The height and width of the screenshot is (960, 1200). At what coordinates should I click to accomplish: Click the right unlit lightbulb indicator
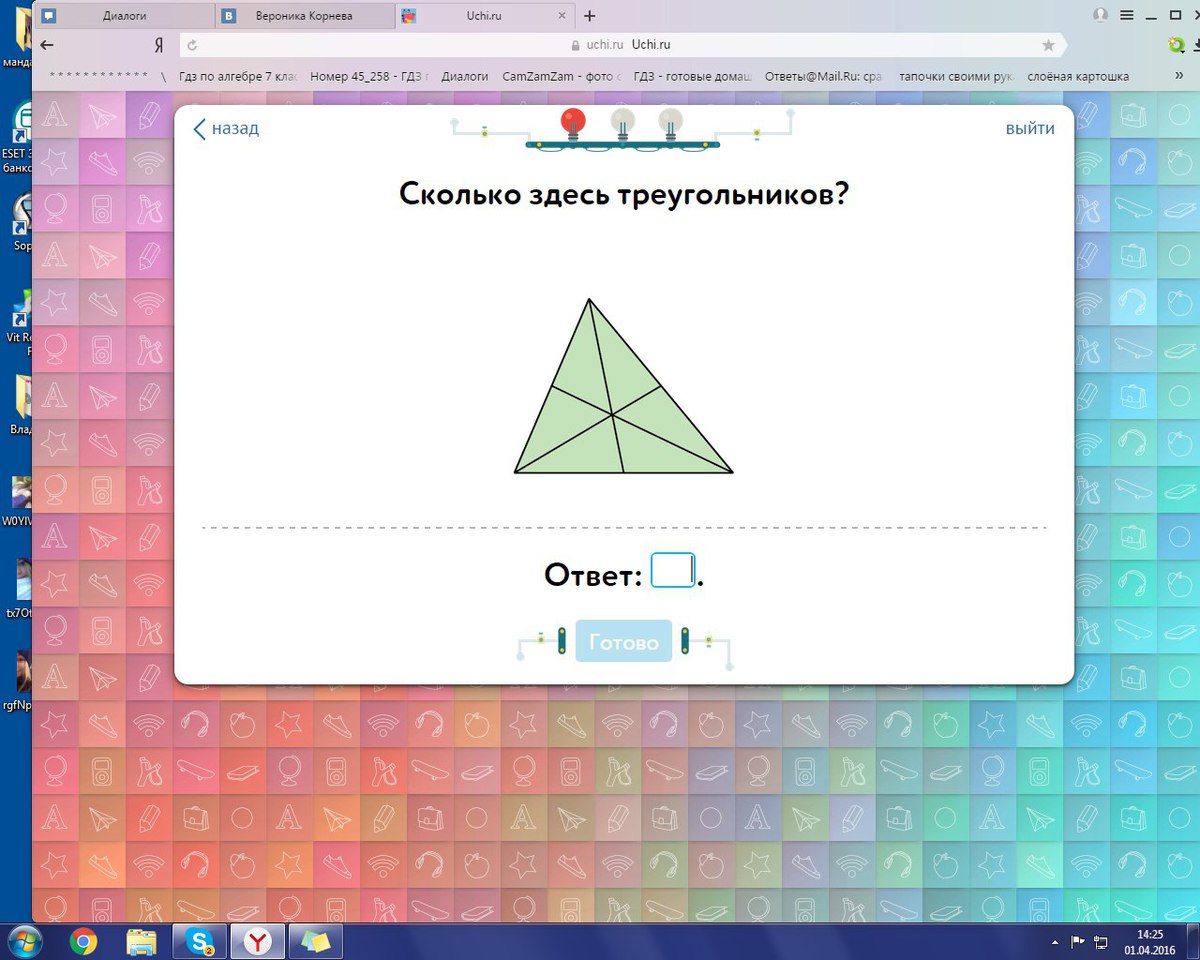[671, 124]
